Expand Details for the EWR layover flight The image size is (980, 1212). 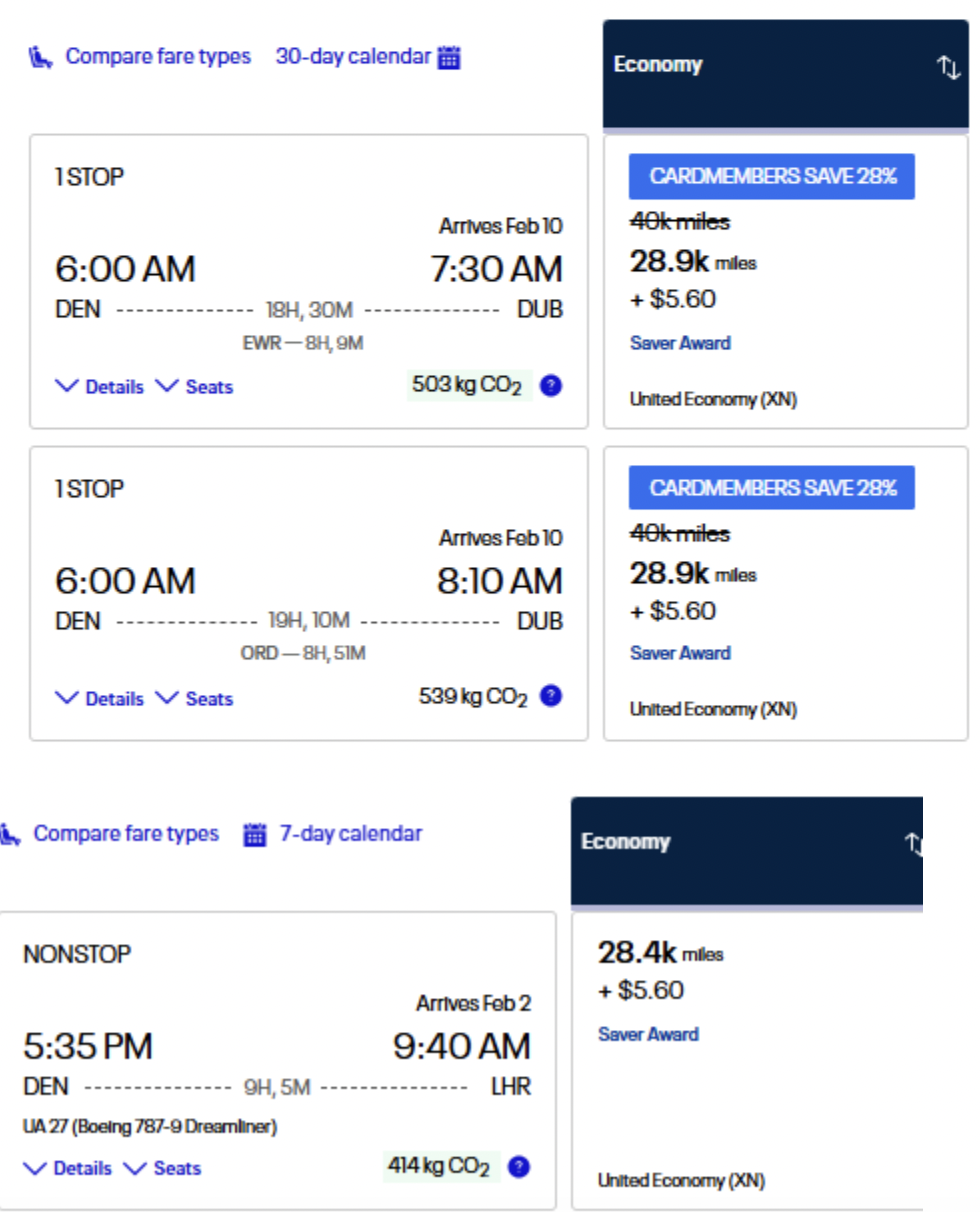pyautogui.click(x=100, y=387)
